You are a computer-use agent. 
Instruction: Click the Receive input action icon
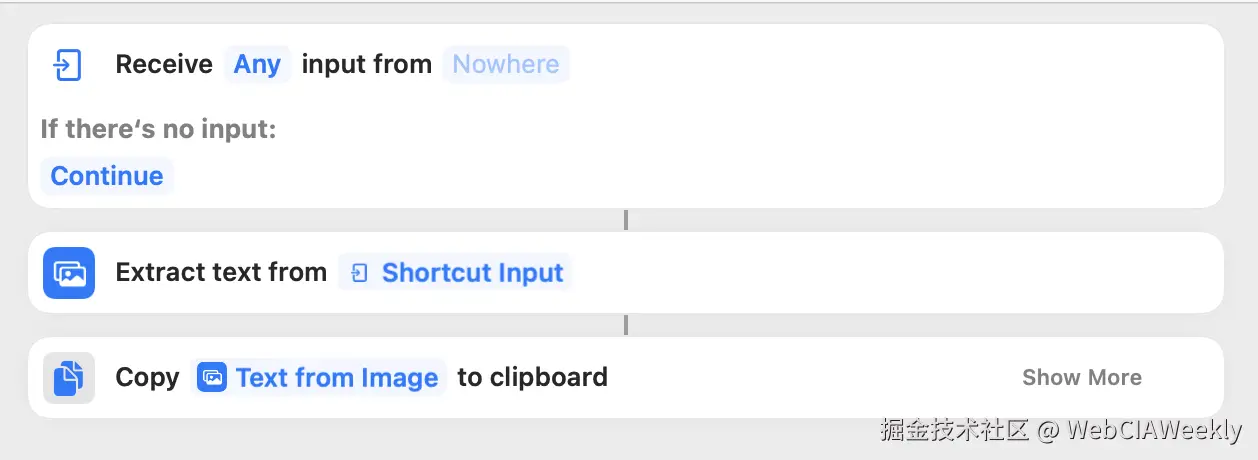pyautogui.click(x=68, y=65)
